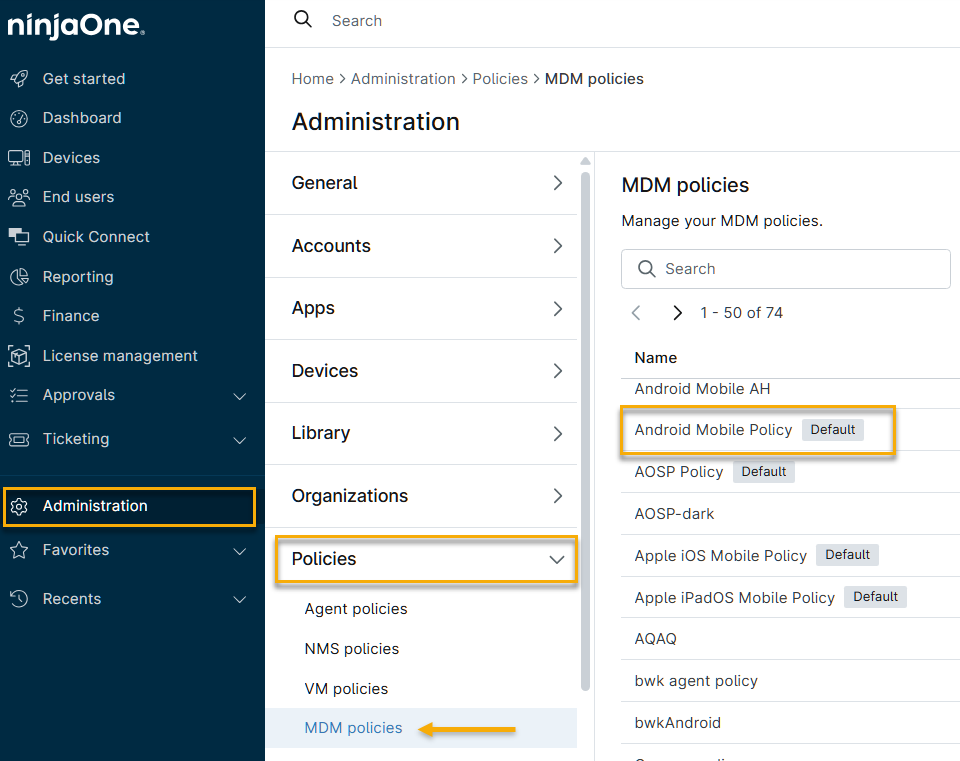This screenshot has width=960, height=761.
Task: Select VM policies submenu item
Action: (x=346, y=689)
